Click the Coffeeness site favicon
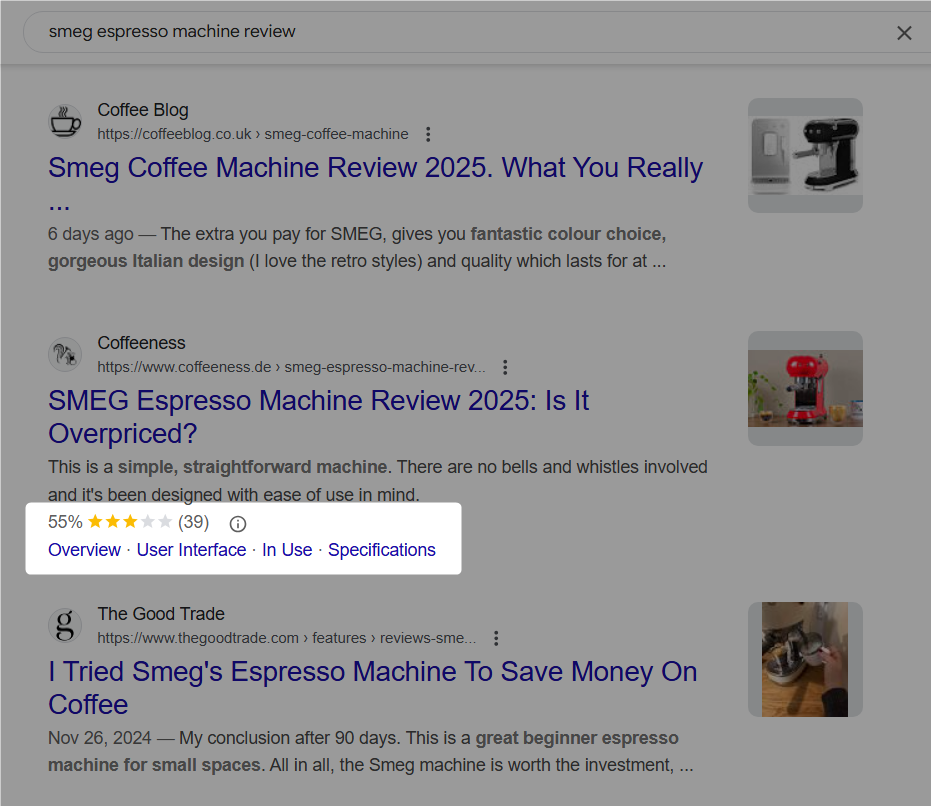The image size is (931, 806). pyautogui.click(x=65, y=355)
